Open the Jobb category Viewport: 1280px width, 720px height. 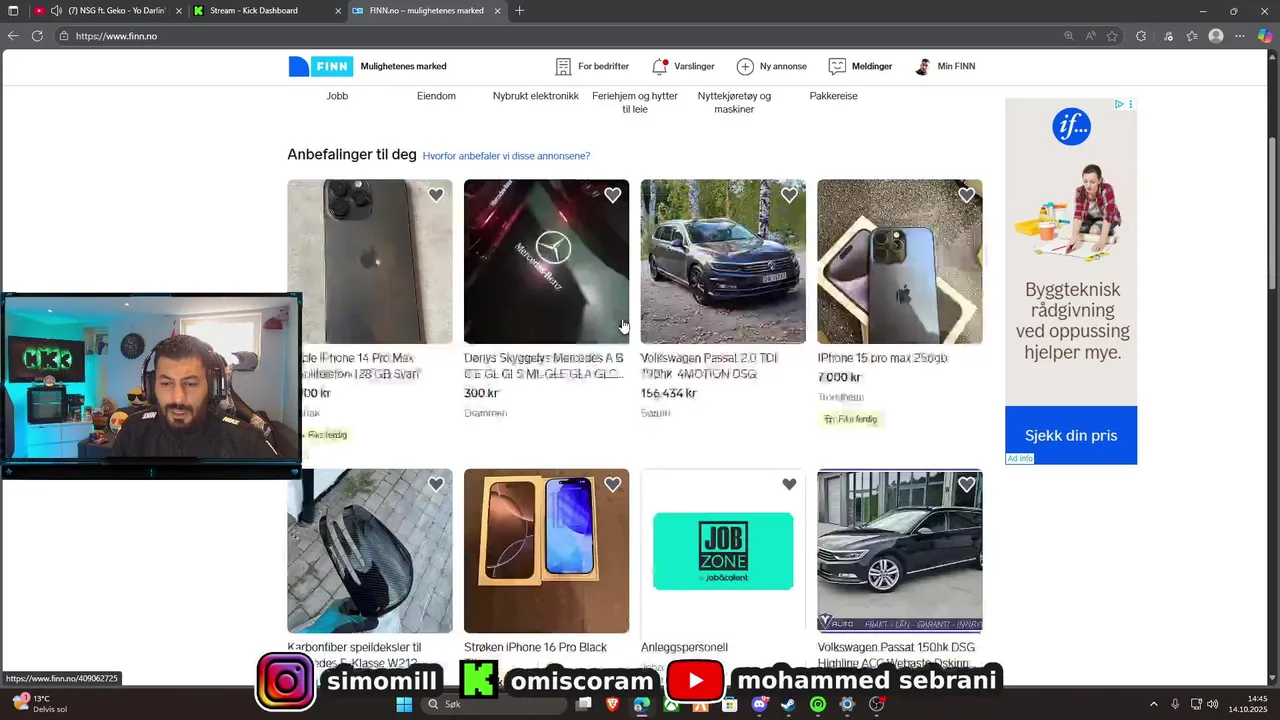coord(337,96)
